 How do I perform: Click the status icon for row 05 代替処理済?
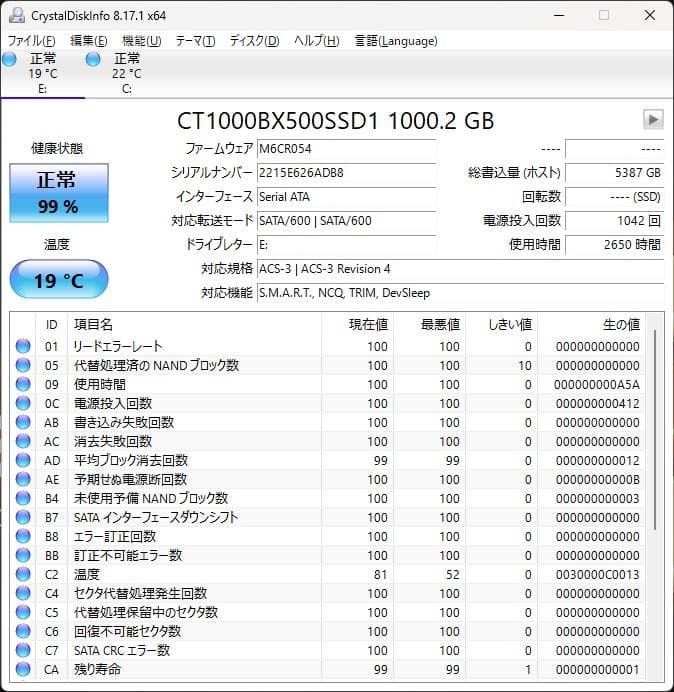pos(23,365)
